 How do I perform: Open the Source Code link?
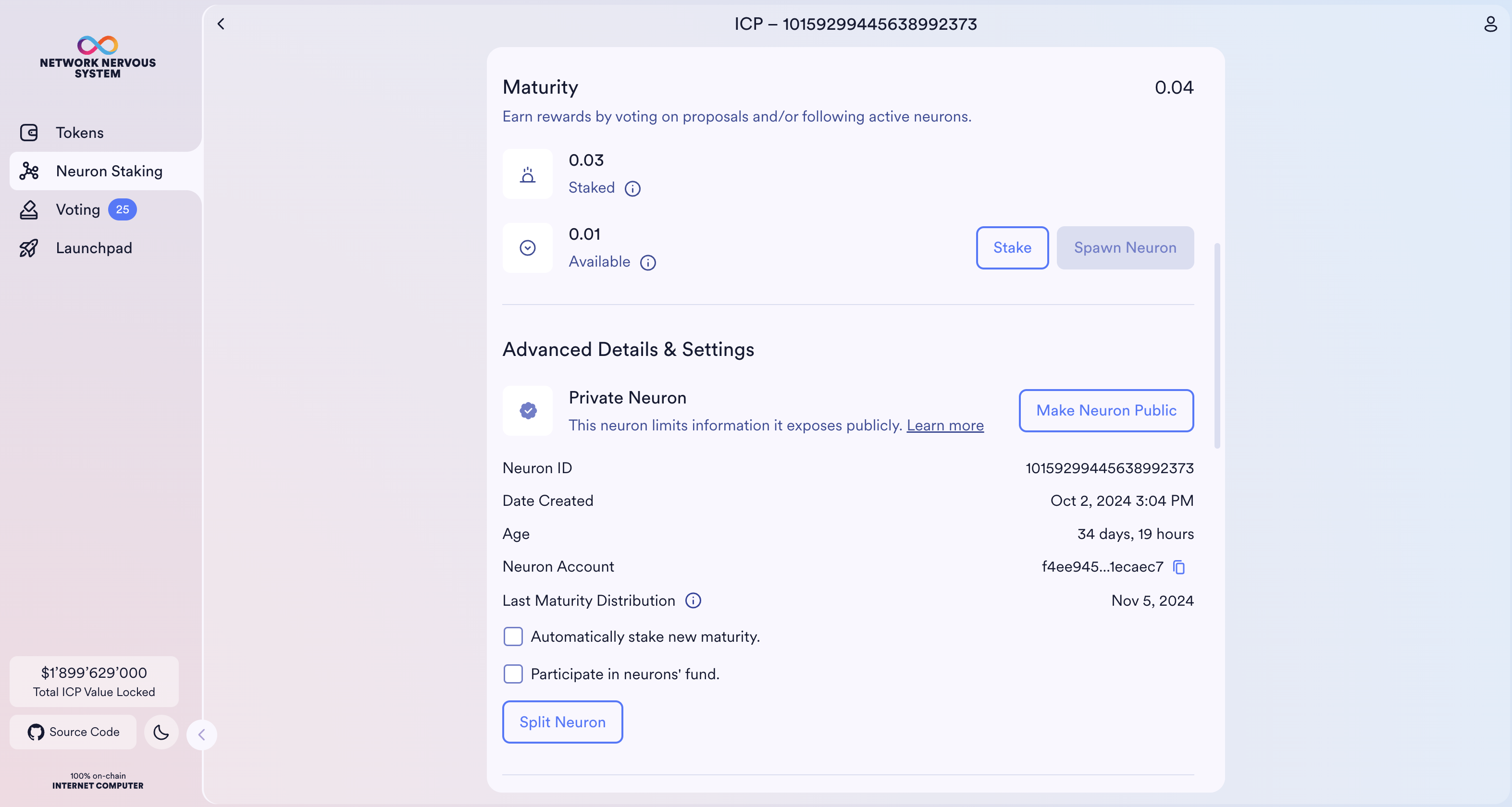point(72,732)
